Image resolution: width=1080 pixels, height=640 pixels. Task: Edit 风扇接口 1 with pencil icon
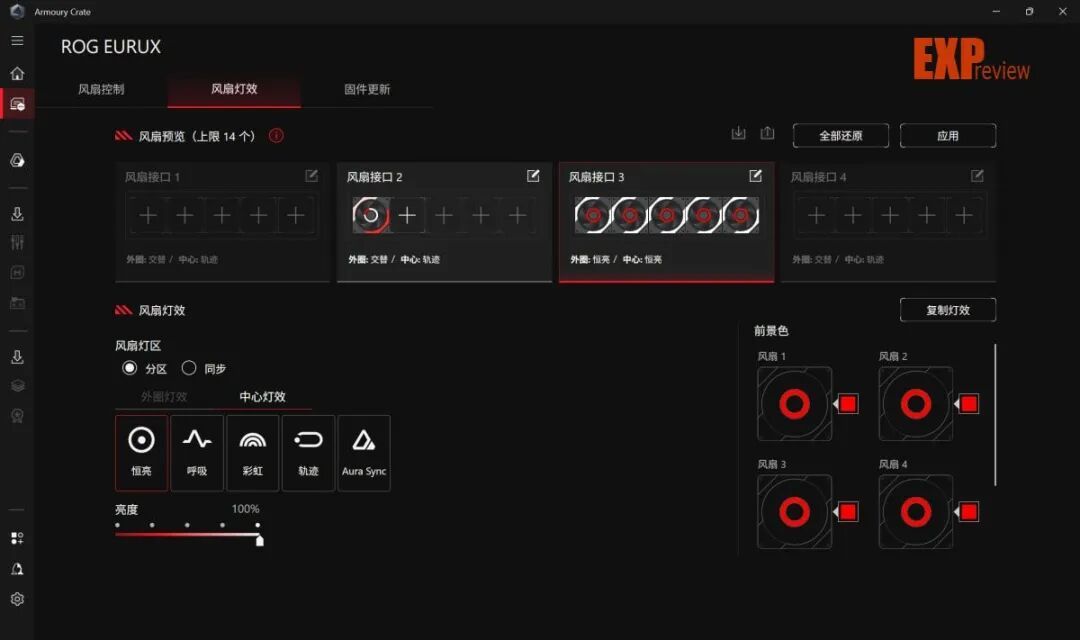point(311,176)
